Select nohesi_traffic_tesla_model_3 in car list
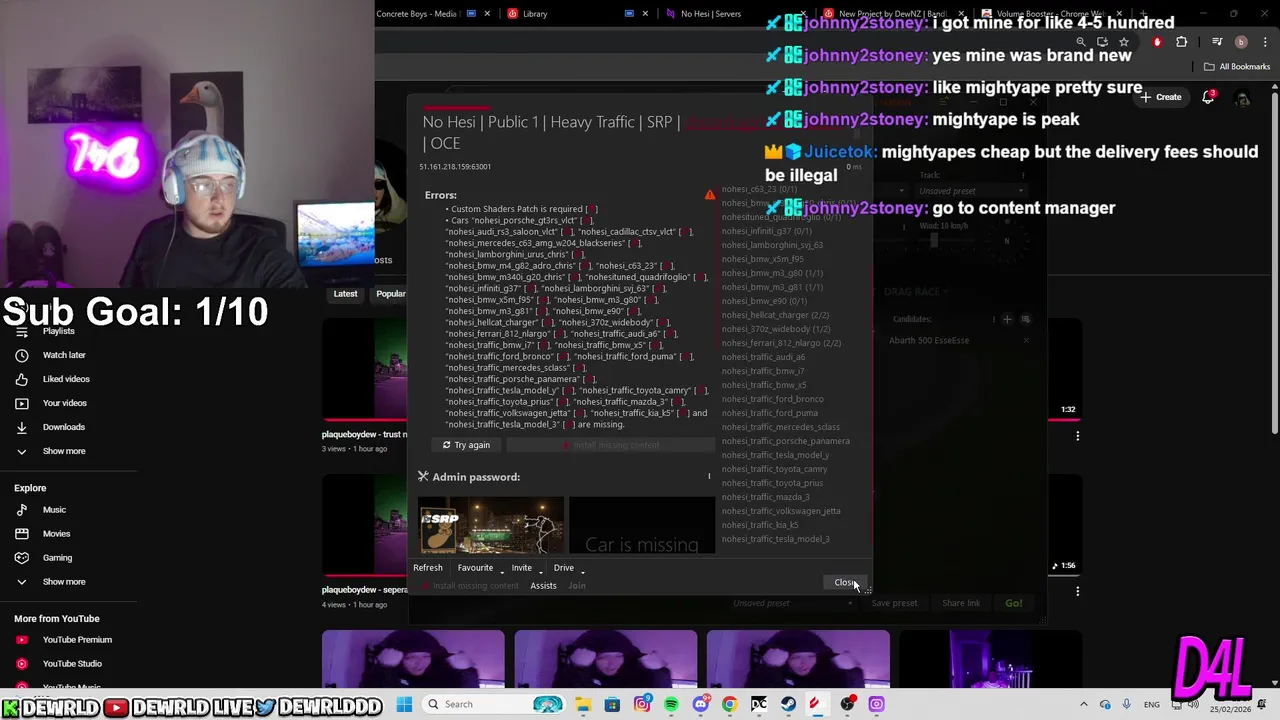The image size is (1280, 720). [x=775, y=539]
